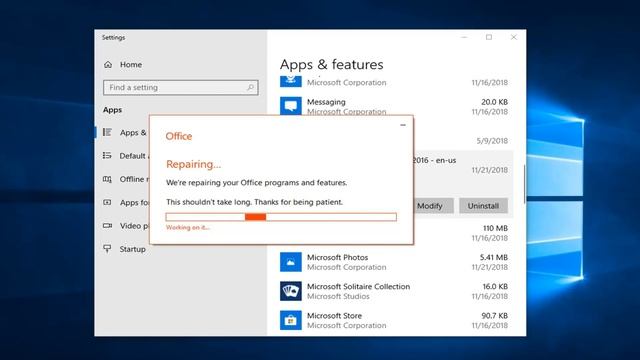Click the Startup sidebar icon
The image size is (640, 360).
point(107,249)
